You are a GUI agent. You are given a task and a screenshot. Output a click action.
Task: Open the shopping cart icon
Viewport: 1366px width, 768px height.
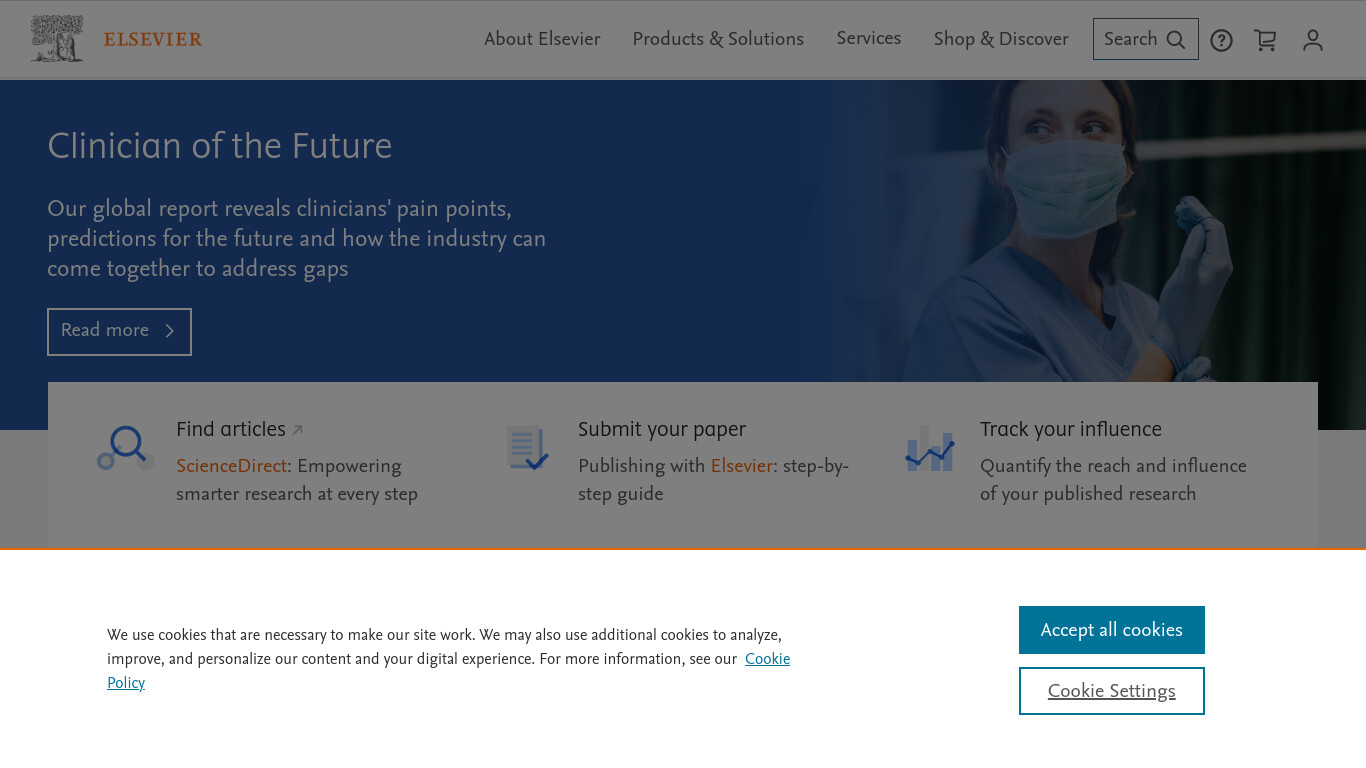(1265, 40)
